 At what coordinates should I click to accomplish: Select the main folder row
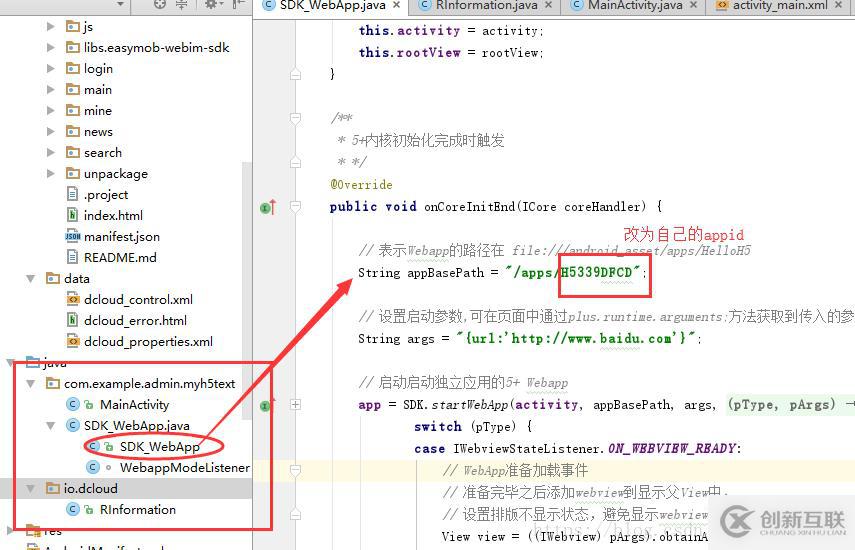[x=125, y=89]
